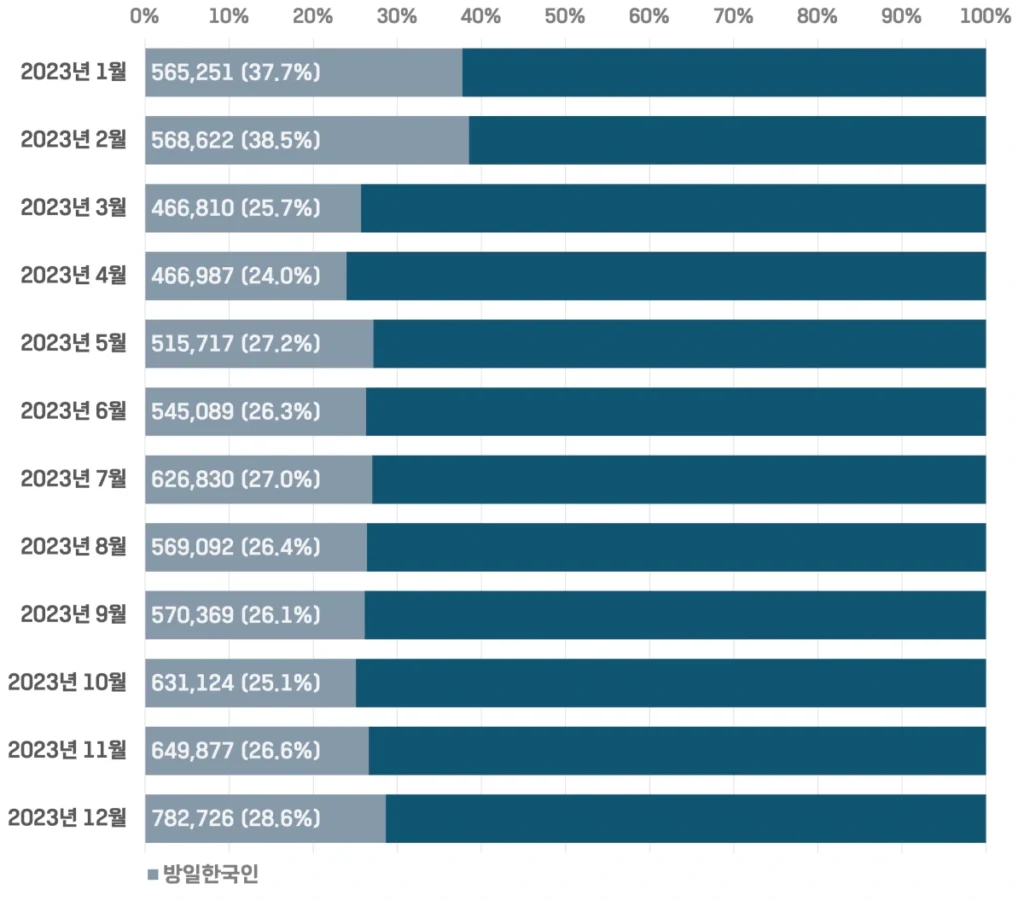Click the 100% axis tick label
Screen dimensions: 1024x901
click(984, 16)
